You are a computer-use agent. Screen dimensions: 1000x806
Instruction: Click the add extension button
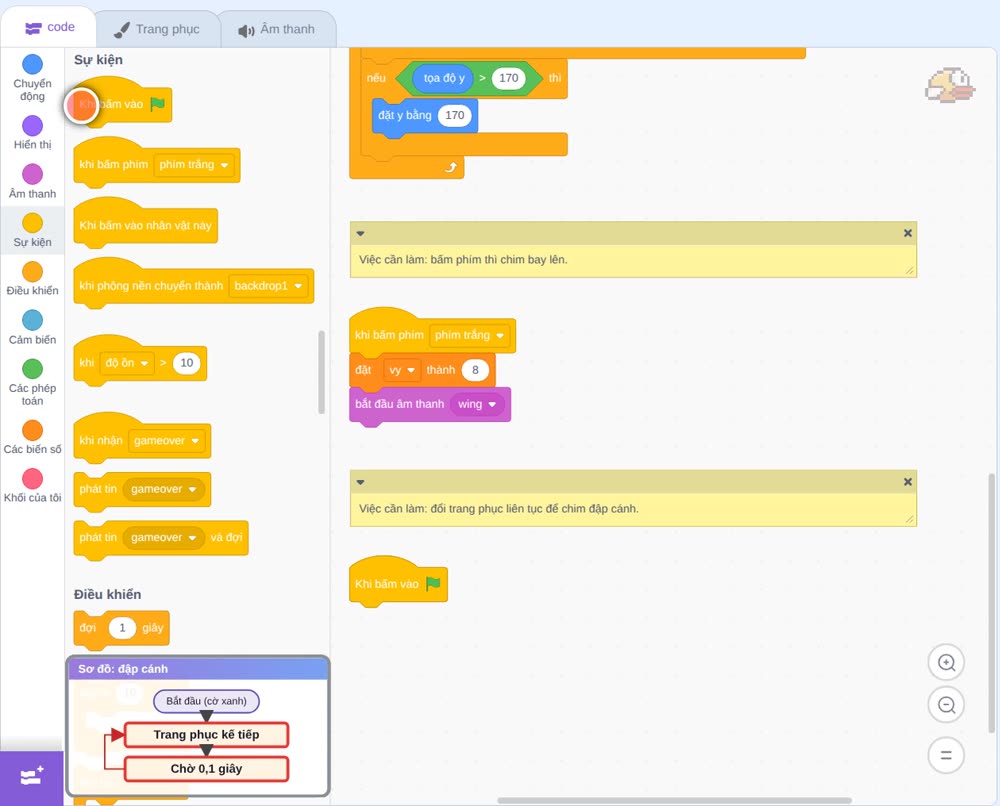tap(32, 777)
